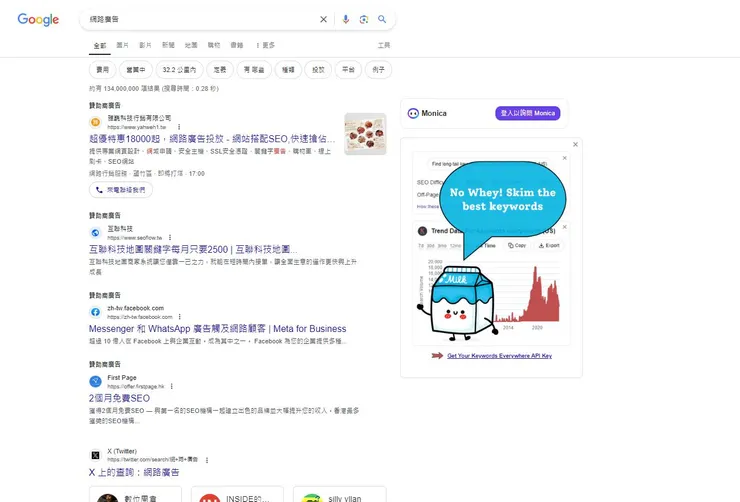740x502 pixels.
Task: Switch to the 新聞 tab
Action: pos(168,45)
